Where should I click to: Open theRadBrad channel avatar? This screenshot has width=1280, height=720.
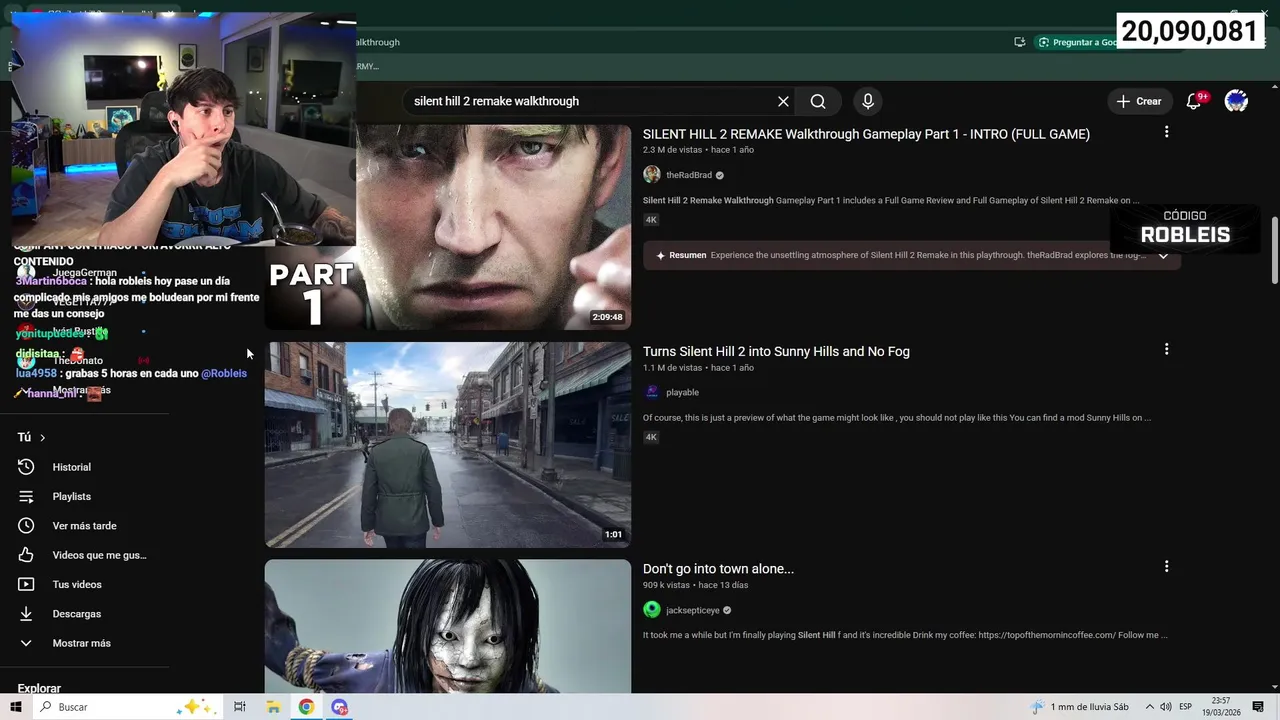[652, 175]
